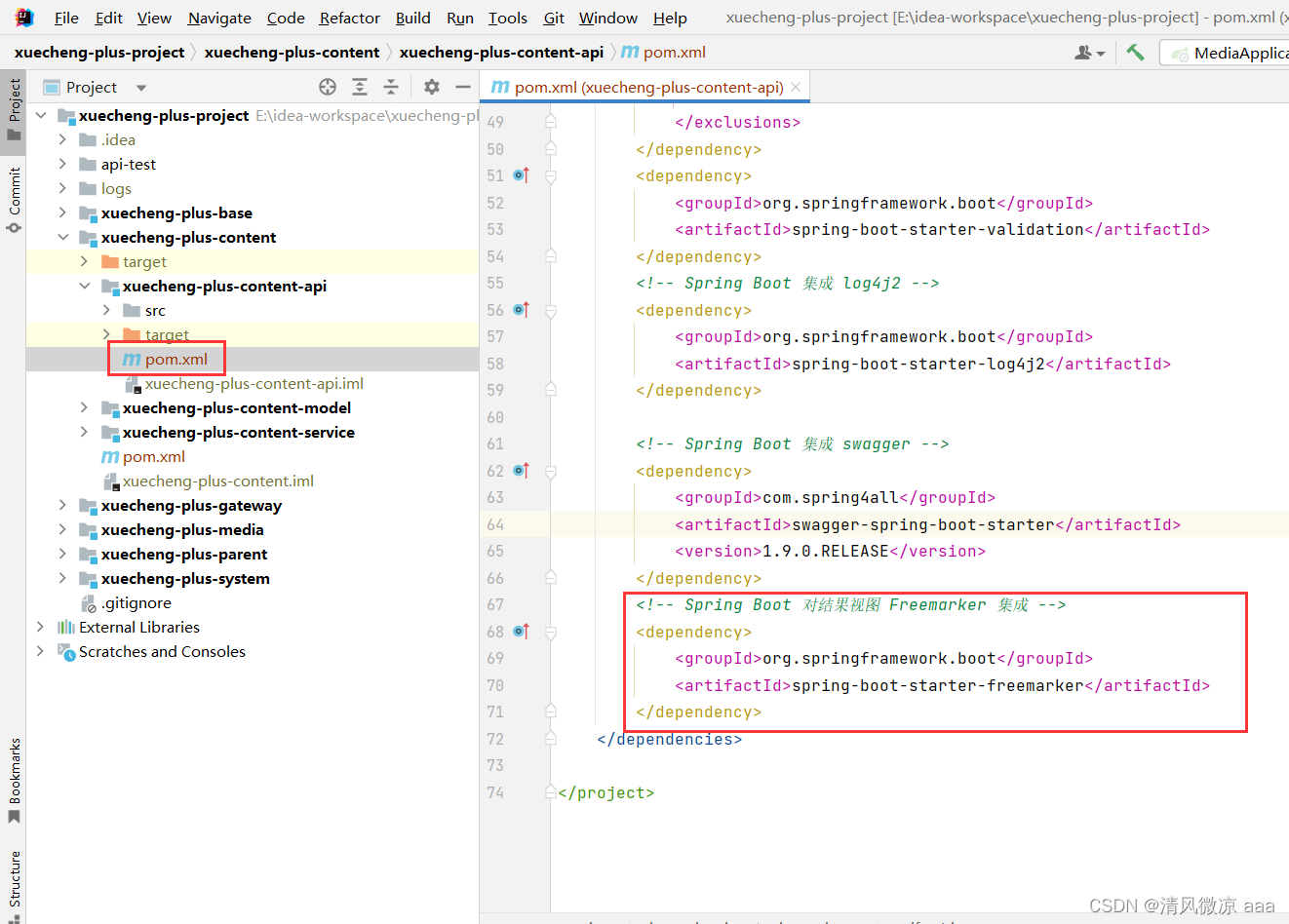1289x924 pixels.
Task: Collapse xuecheng-plus-content-api module
Action: 85,286
